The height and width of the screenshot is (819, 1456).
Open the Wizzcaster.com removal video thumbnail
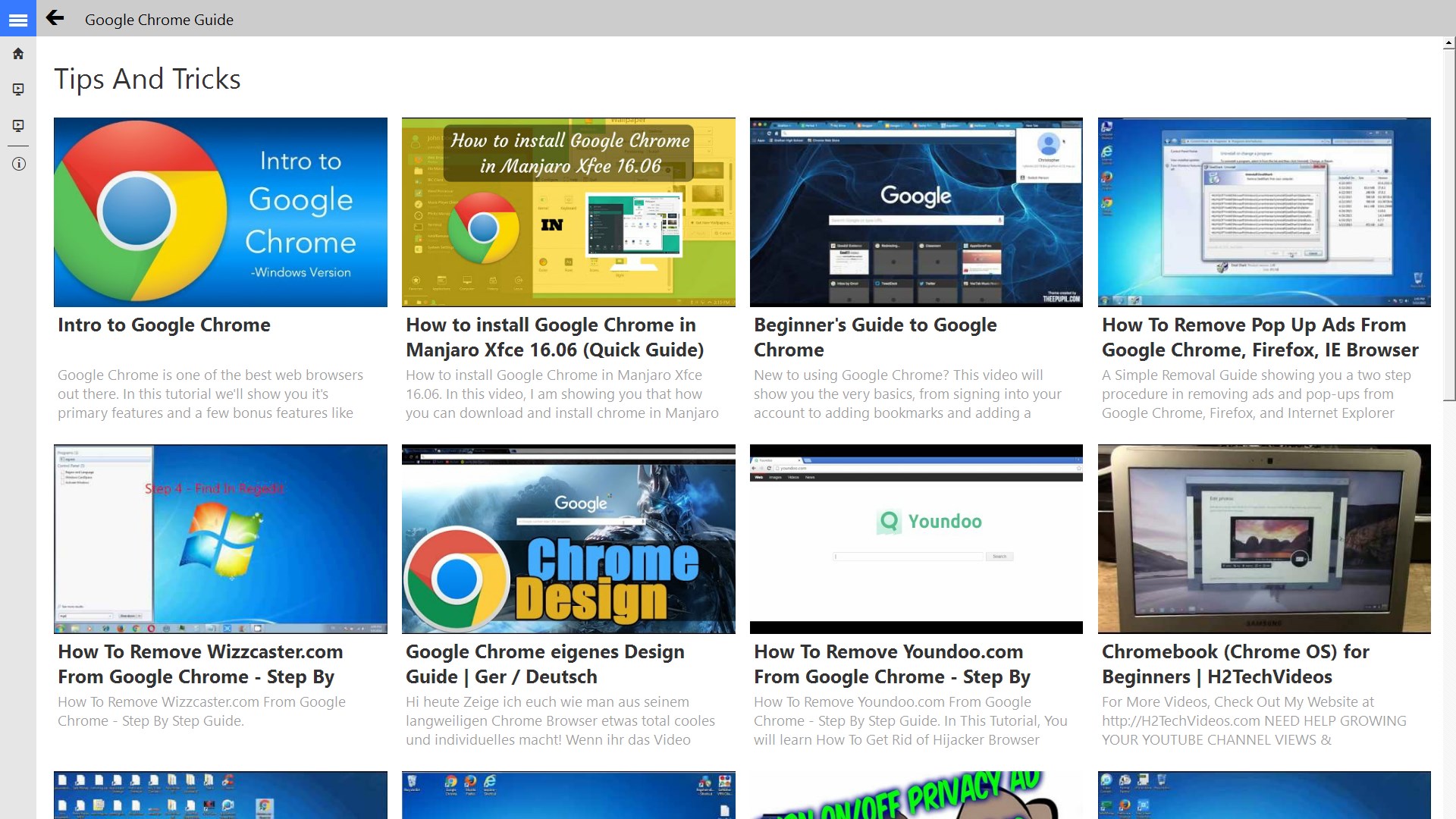click(220, 539)
